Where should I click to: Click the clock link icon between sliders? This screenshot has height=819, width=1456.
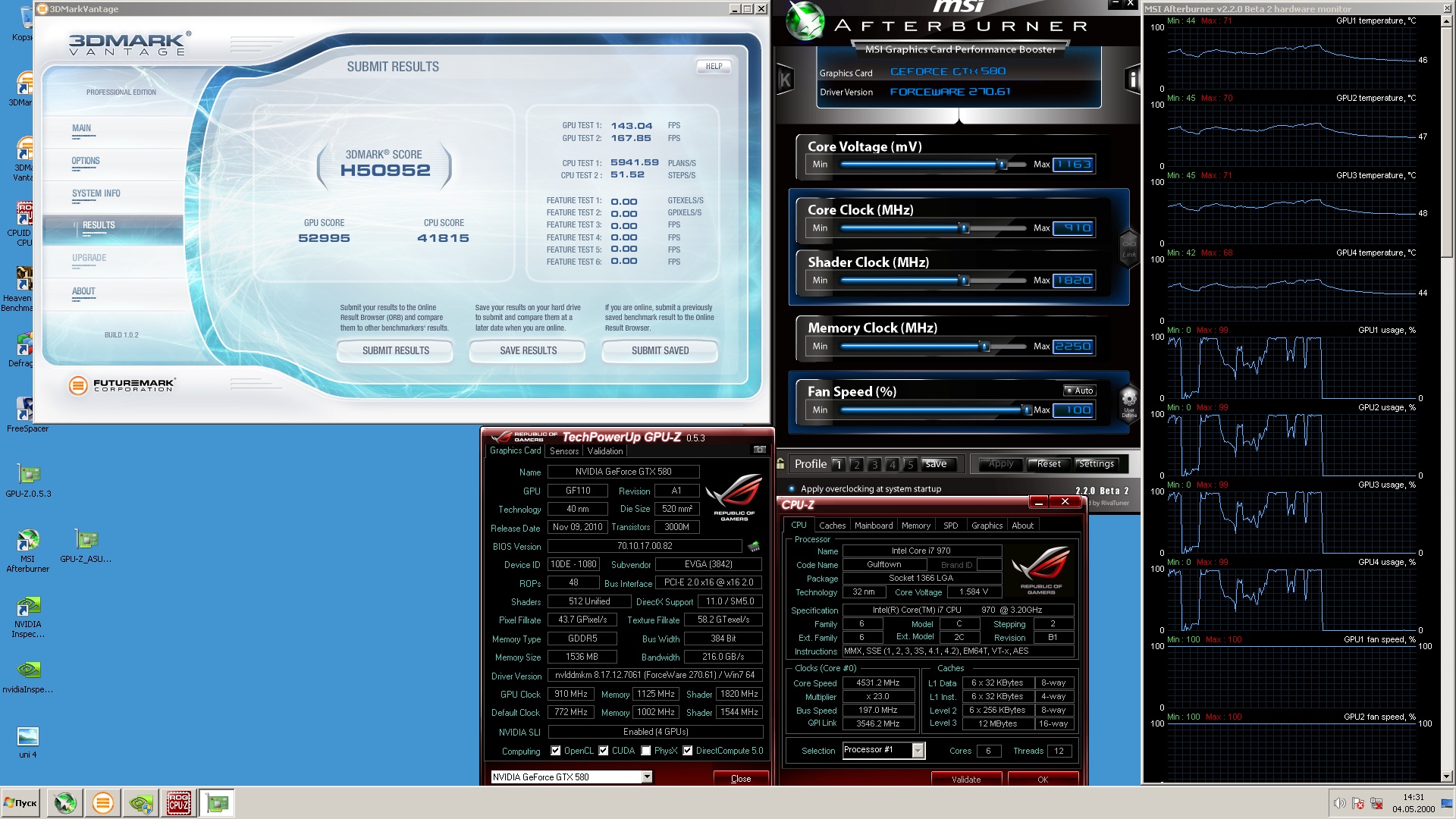[x=1129, y=246]
